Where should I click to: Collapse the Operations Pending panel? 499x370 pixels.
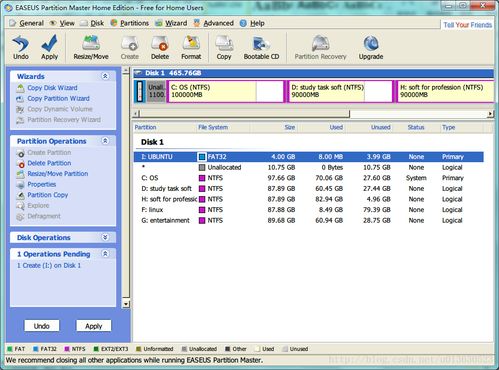(x=105, y=254)
